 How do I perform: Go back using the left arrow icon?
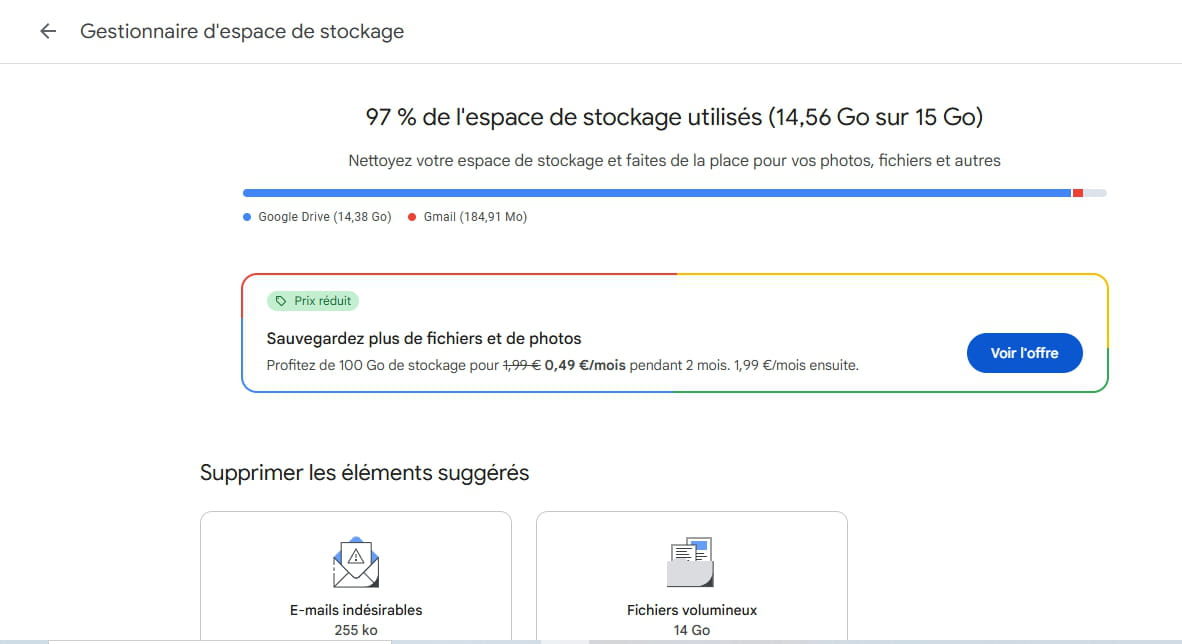tap(48, 31)
